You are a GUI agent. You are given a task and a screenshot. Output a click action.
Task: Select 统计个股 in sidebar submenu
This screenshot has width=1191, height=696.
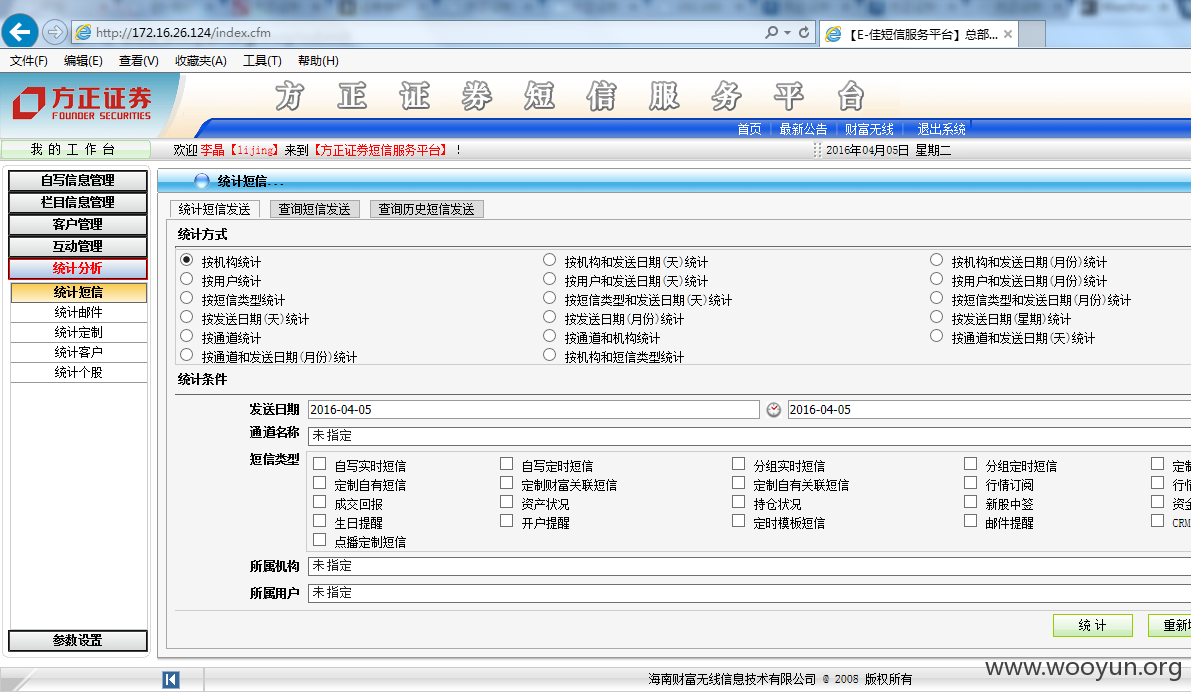(x=79, y=373)
